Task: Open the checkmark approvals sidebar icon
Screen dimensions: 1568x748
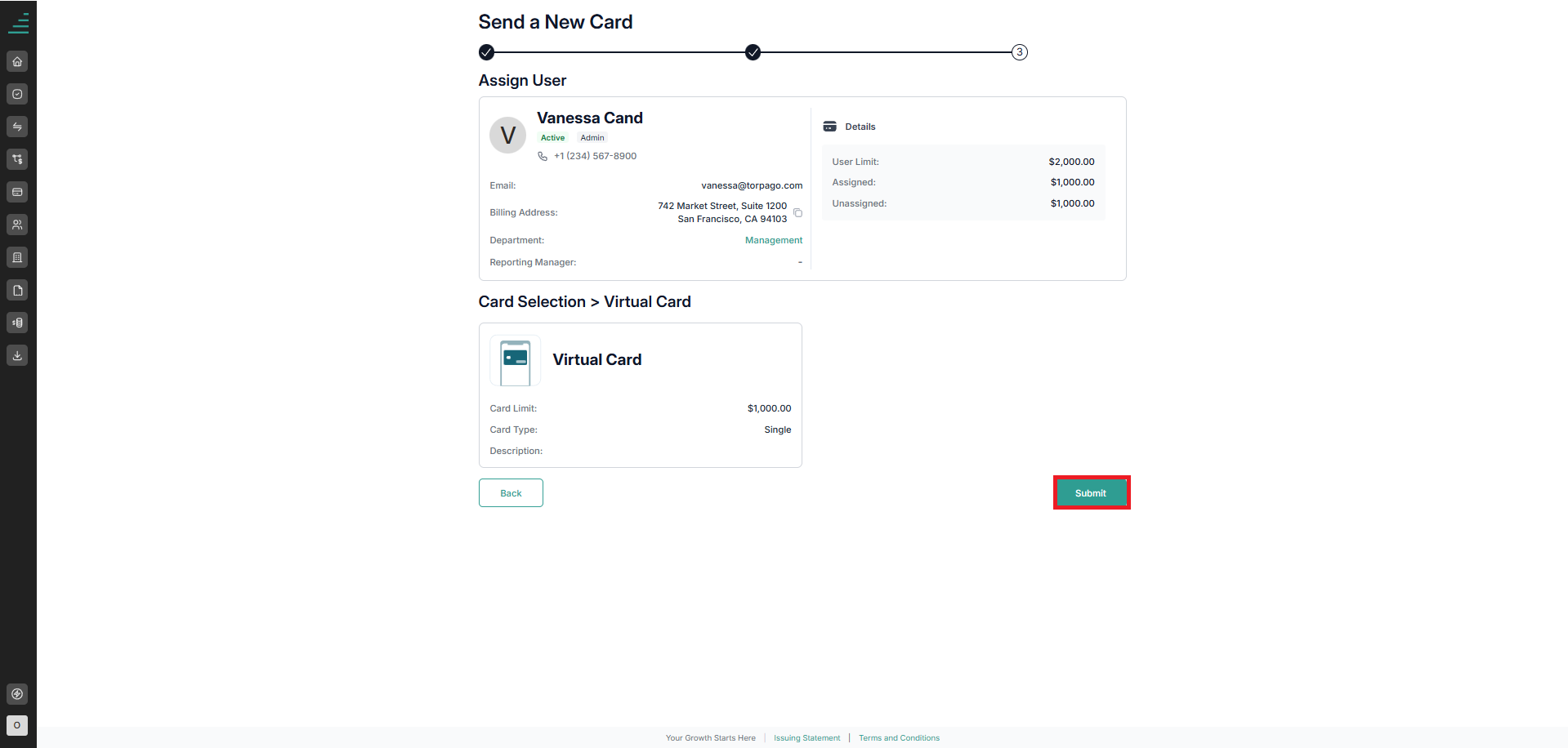Action: pos(17,94)
